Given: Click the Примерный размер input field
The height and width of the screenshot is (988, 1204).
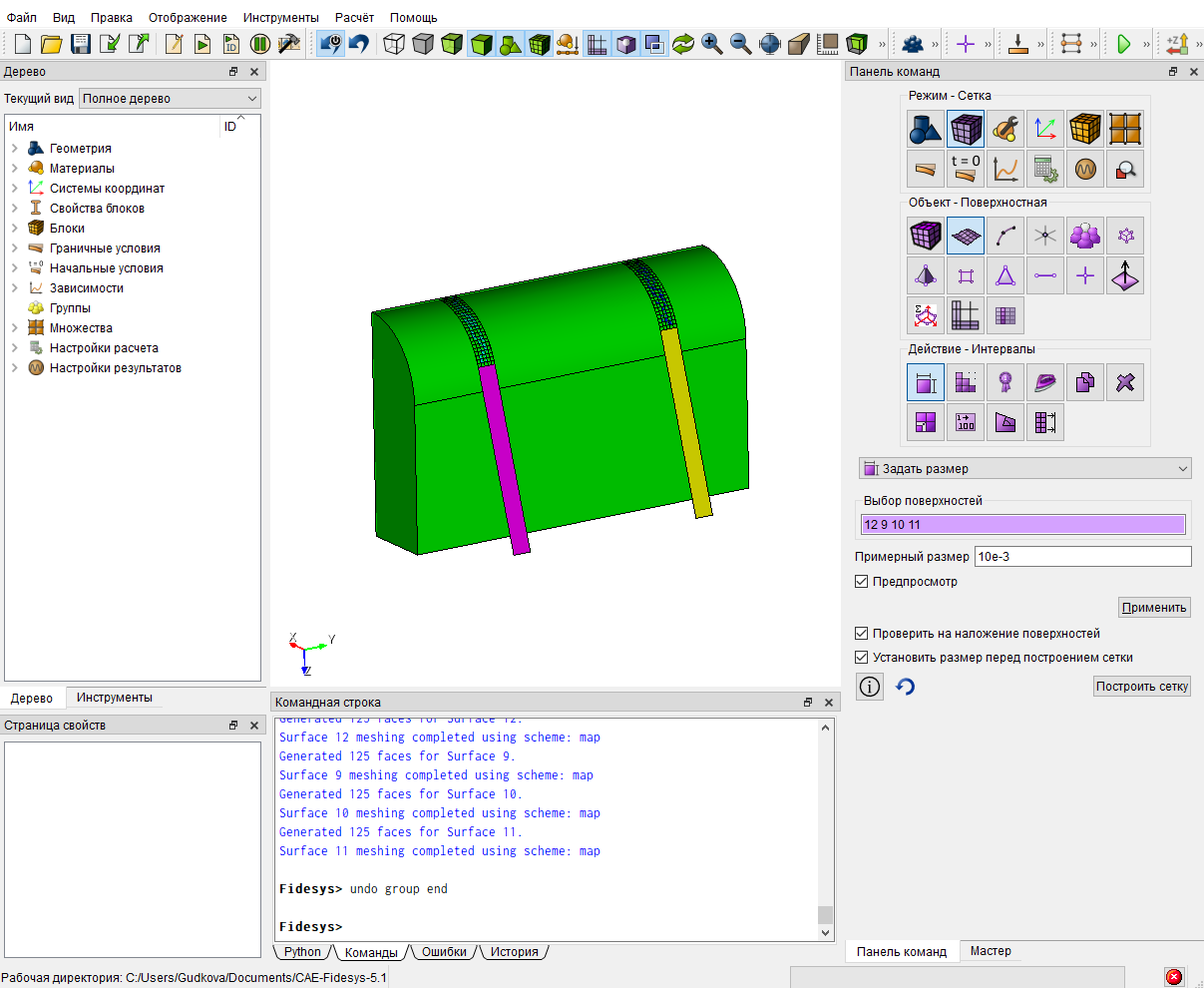Looking at the screenshot, I should pyautogui.click(x=1083, y=557).
